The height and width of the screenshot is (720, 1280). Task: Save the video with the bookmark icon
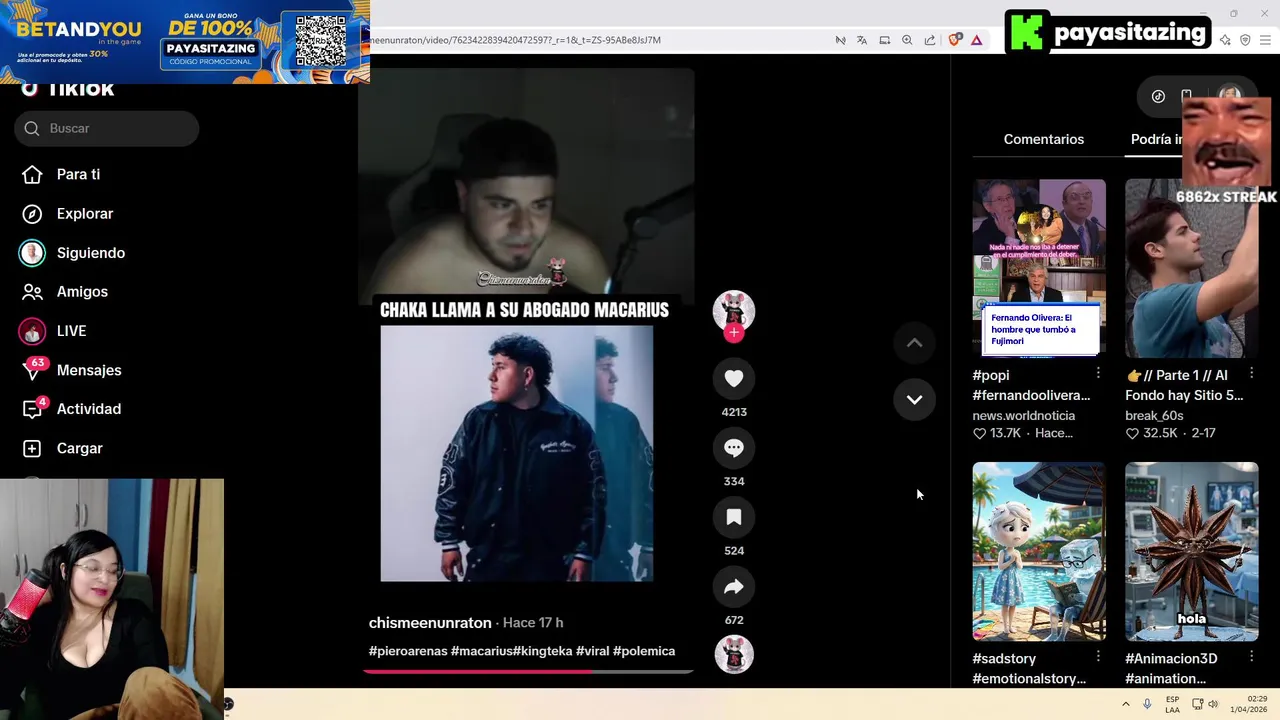click(x=734, y=517)
